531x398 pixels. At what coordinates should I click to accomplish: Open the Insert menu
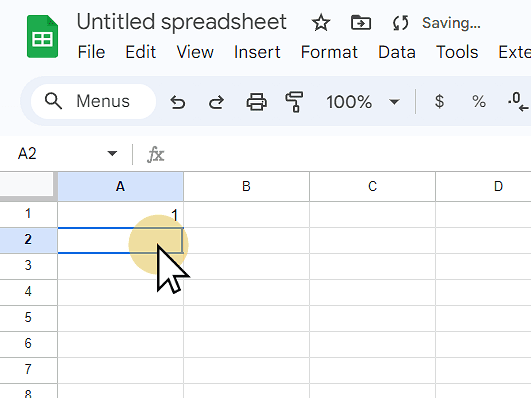click(257, 52)
